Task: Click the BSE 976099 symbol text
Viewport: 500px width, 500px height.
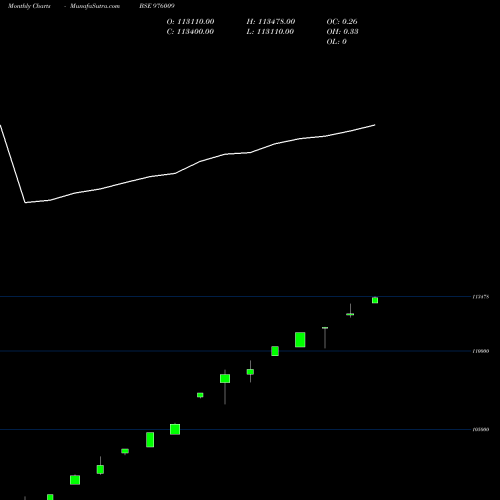Action: 157,6
